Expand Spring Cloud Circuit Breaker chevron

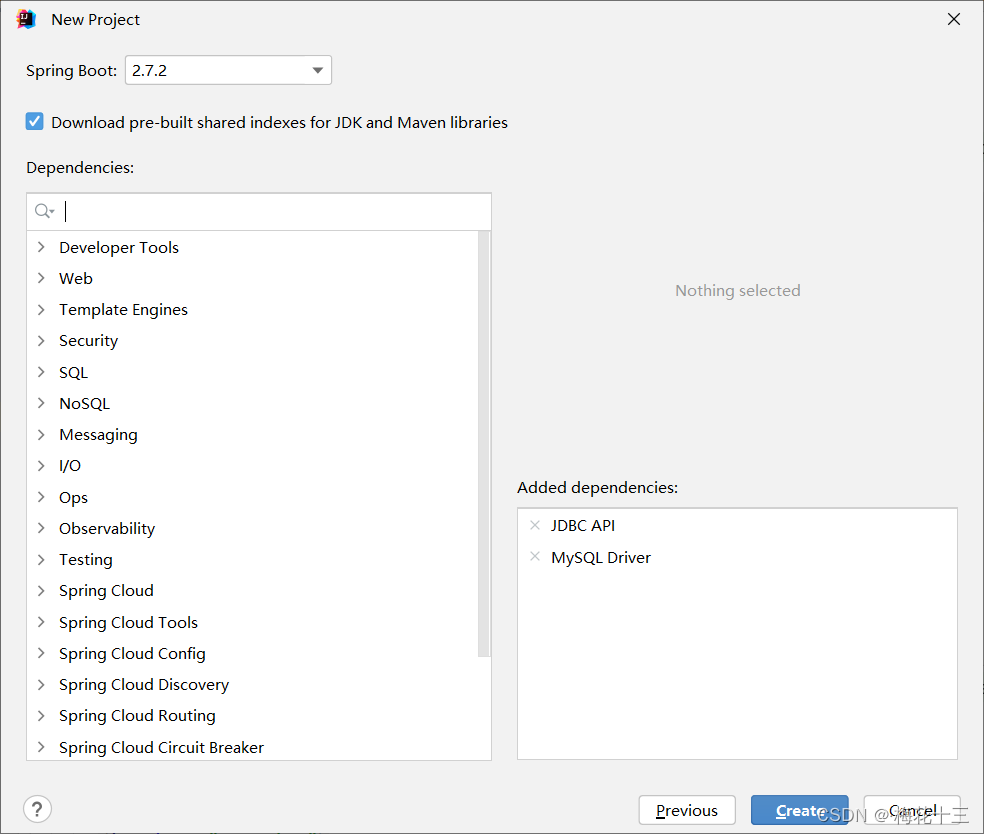[41, 747]
